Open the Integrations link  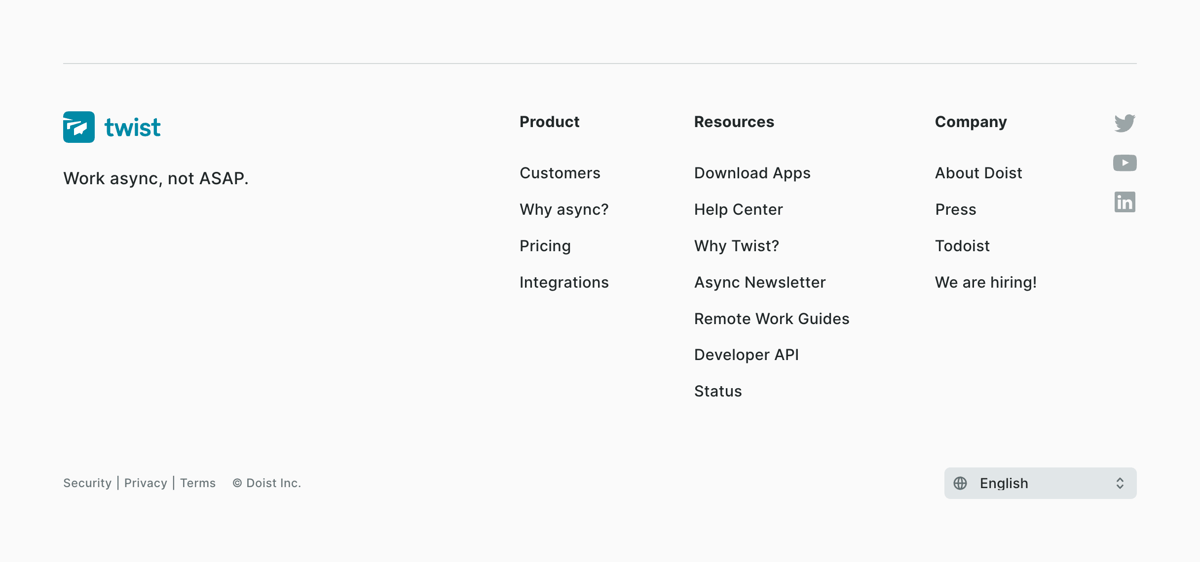564,282
